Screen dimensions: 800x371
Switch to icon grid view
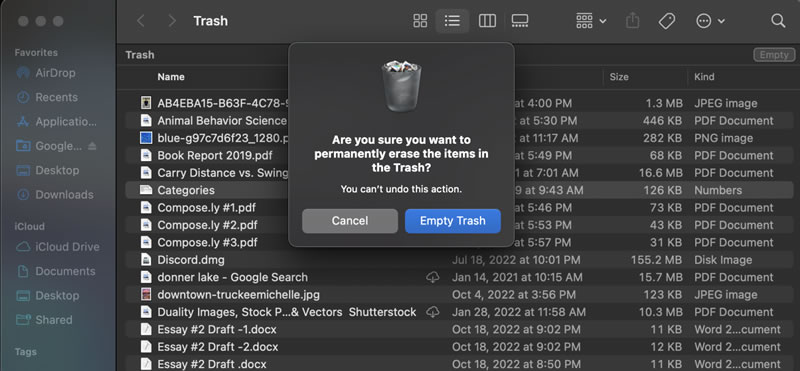click(x=420, y=21)
